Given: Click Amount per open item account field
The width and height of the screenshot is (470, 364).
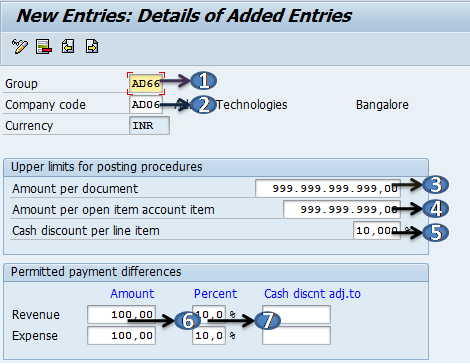Looking at the screenshot, I should pyautogui.click(x=342, y=209).
